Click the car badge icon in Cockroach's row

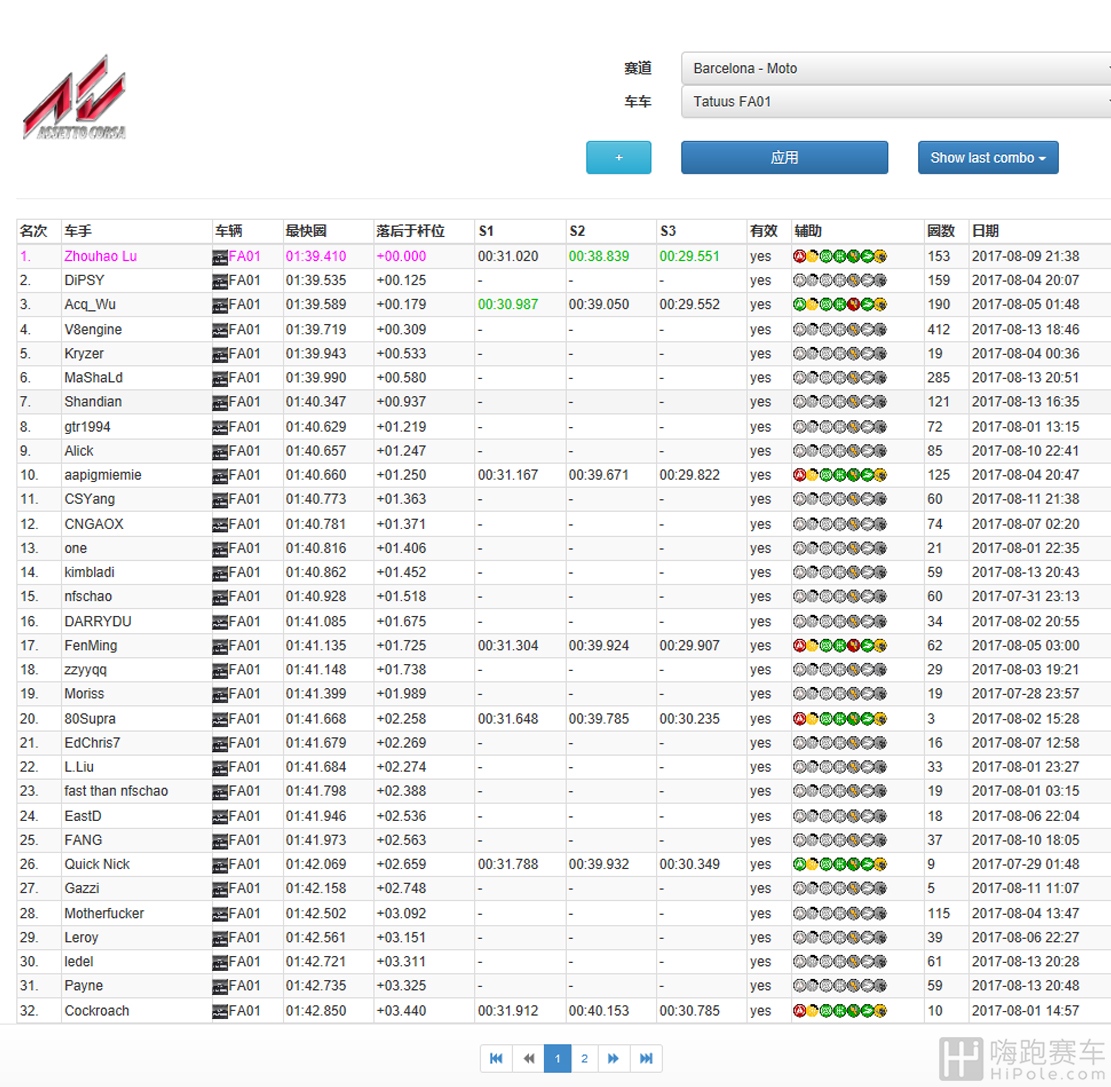[220, 1011]
